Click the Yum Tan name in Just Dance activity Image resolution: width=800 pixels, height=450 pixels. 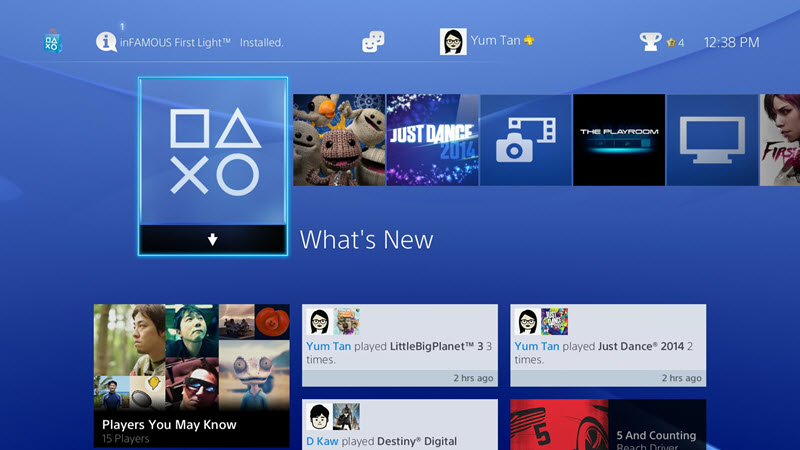(x=534, y=347)
